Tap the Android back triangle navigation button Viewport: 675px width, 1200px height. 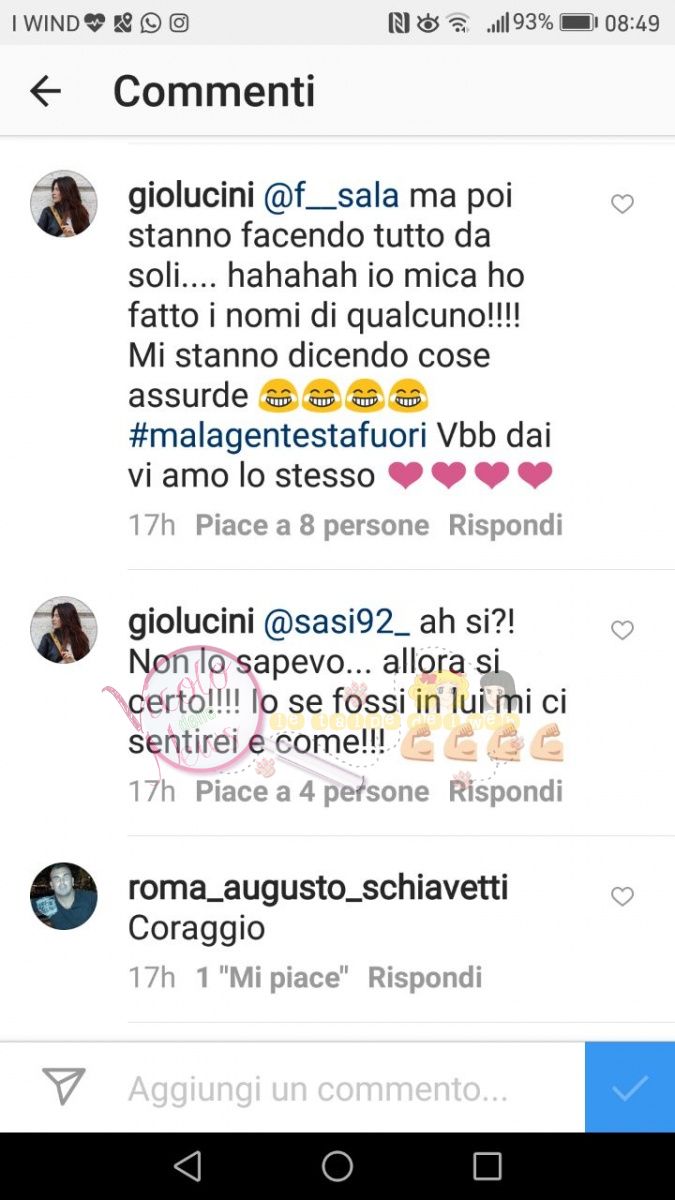pos(187,1166)
